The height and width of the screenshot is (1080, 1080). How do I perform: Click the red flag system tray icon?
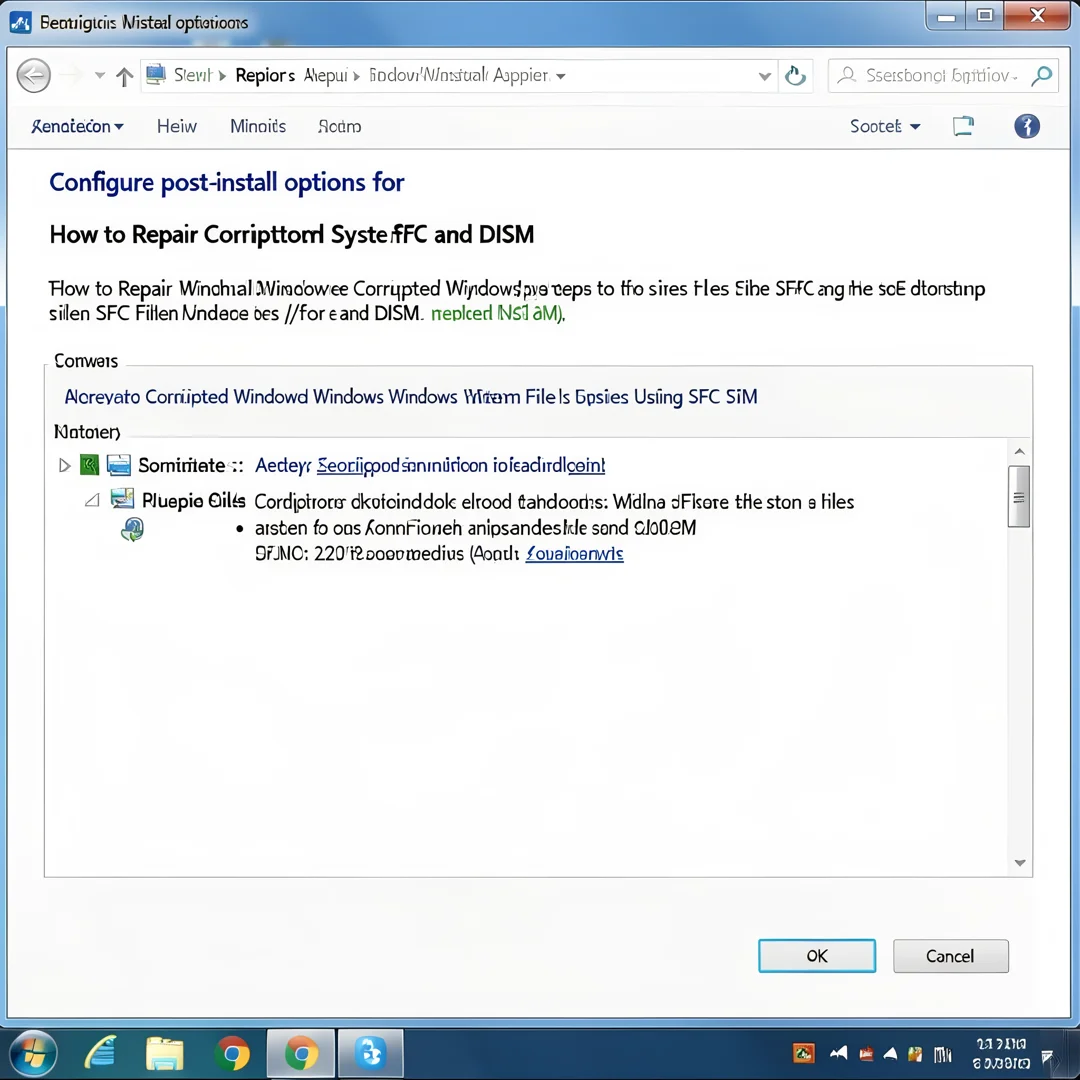coord(866,1054)
